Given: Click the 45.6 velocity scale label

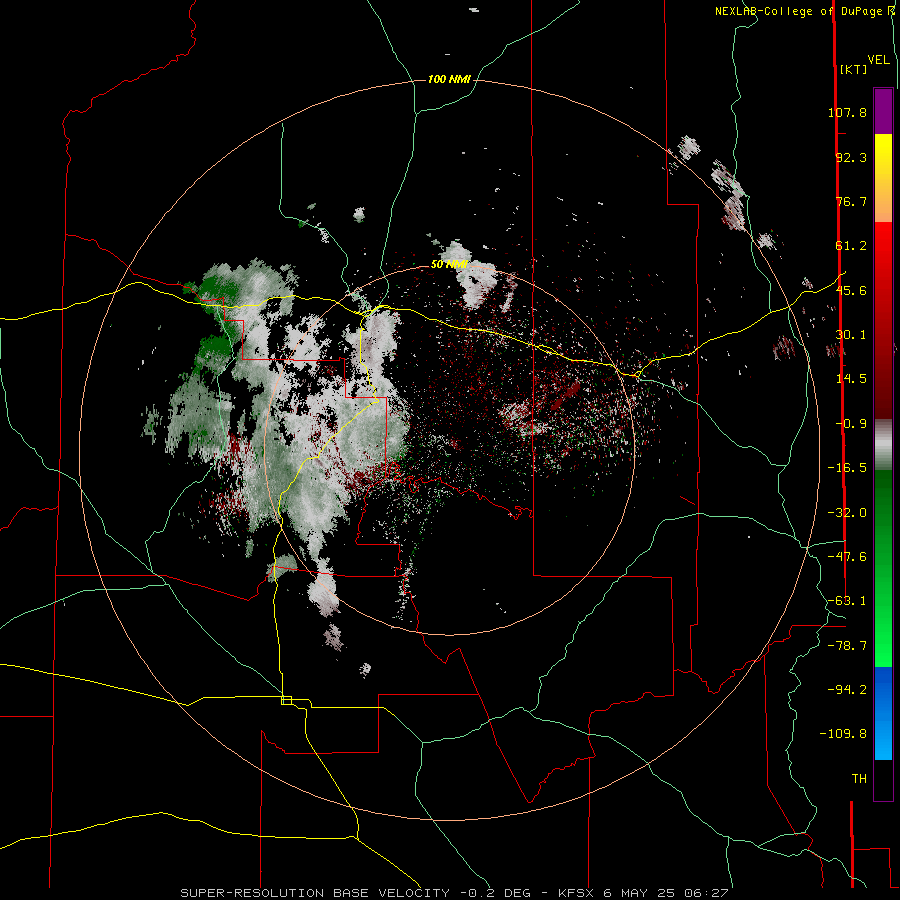Looking at the screenshot, I should click(x=851, y=290).
